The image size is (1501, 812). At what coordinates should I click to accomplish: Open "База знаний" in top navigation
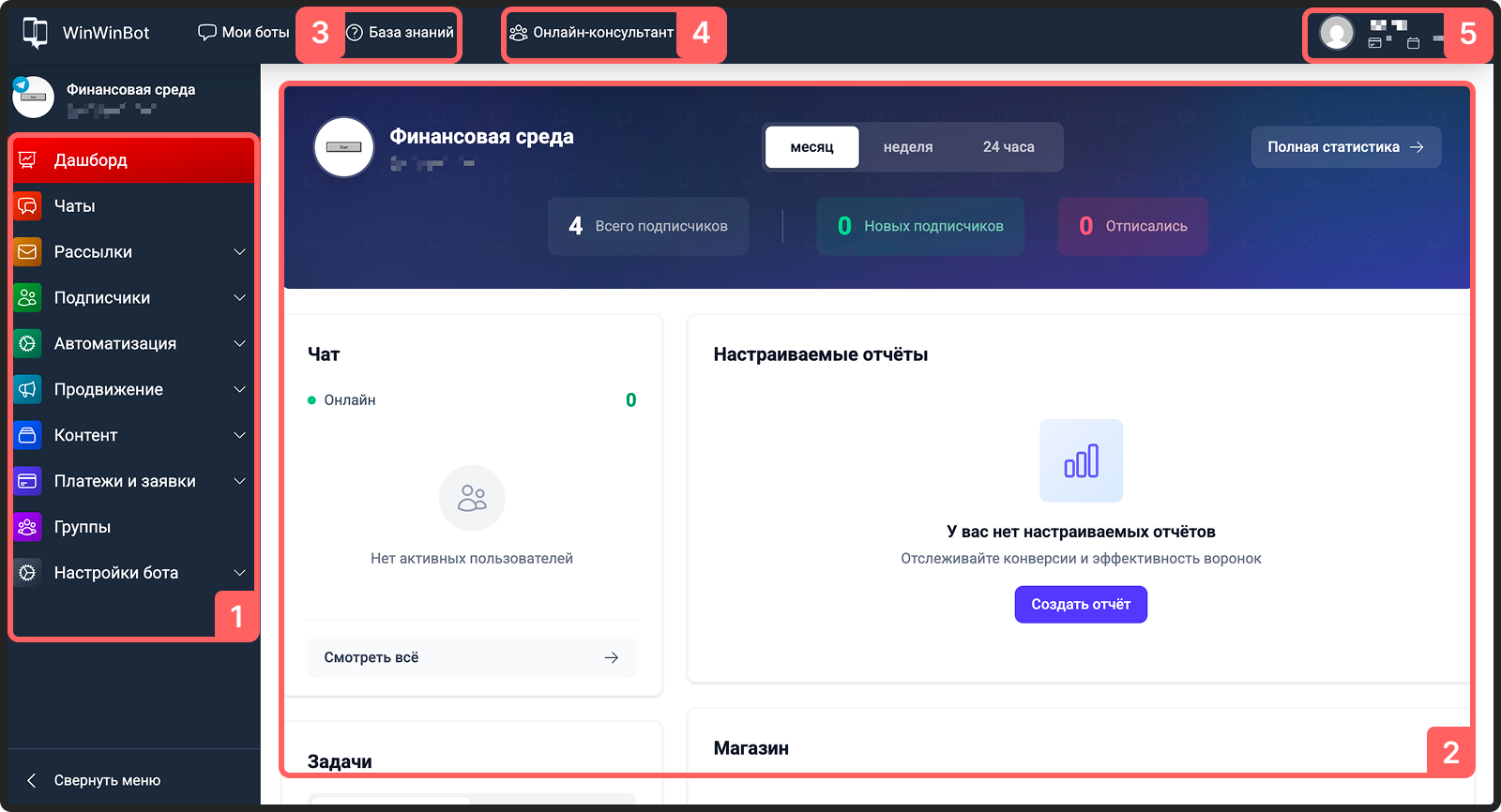[x=401, y=33]
